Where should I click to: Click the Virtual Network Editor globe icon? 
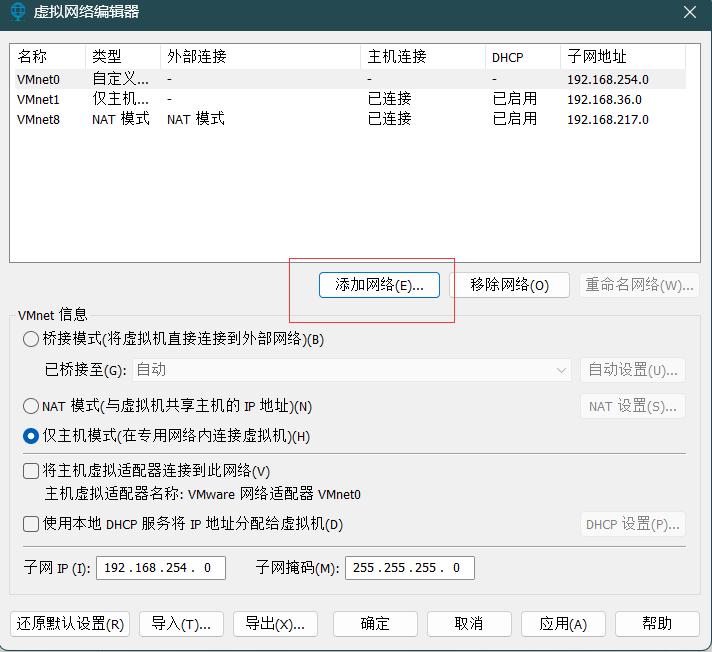click(17, 11)
